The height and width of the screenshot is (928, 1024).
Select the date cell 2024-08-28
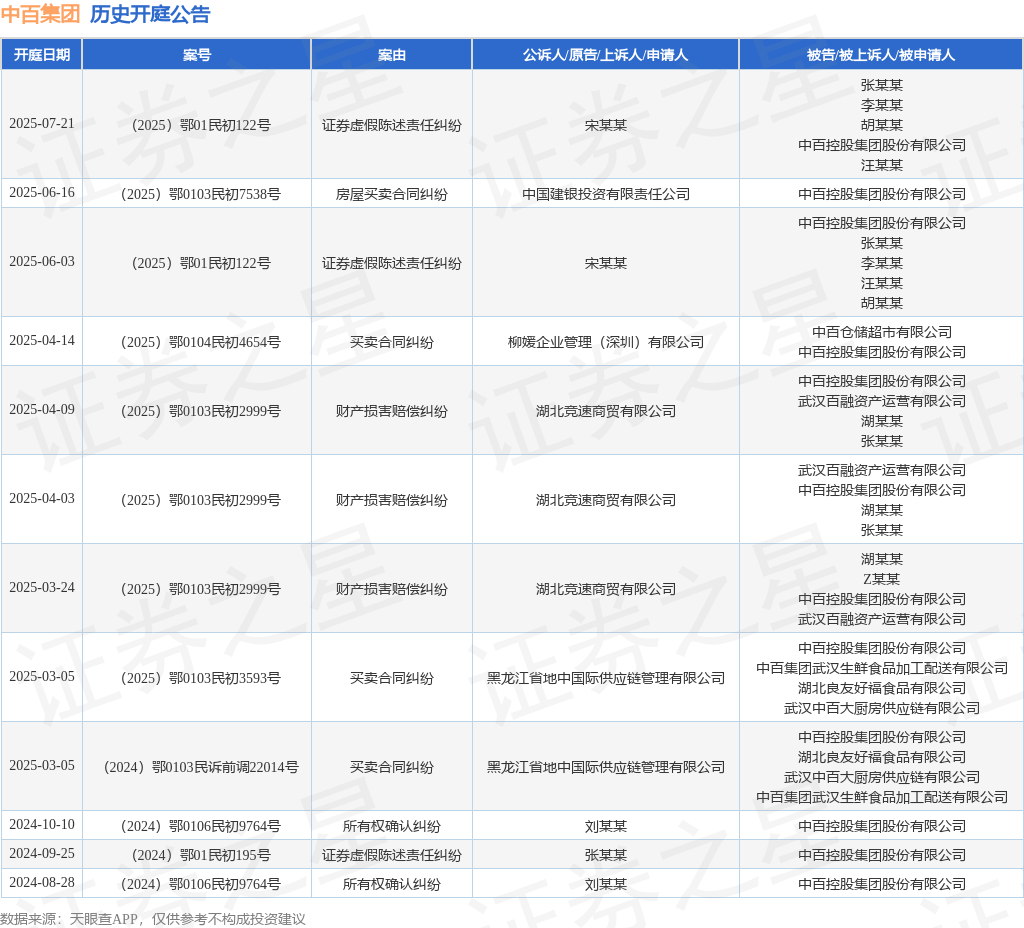[42, 883]
